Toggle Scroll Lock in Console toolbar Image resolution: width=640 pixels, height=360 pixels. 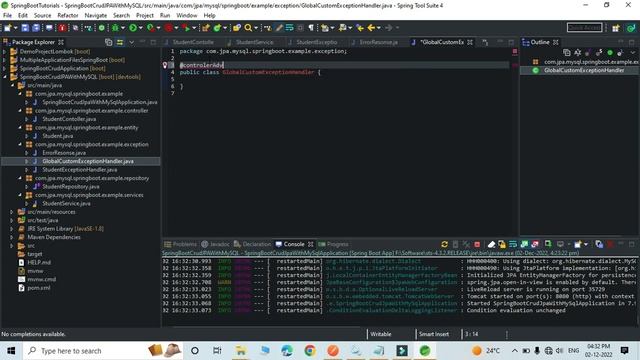click(502, 244)
